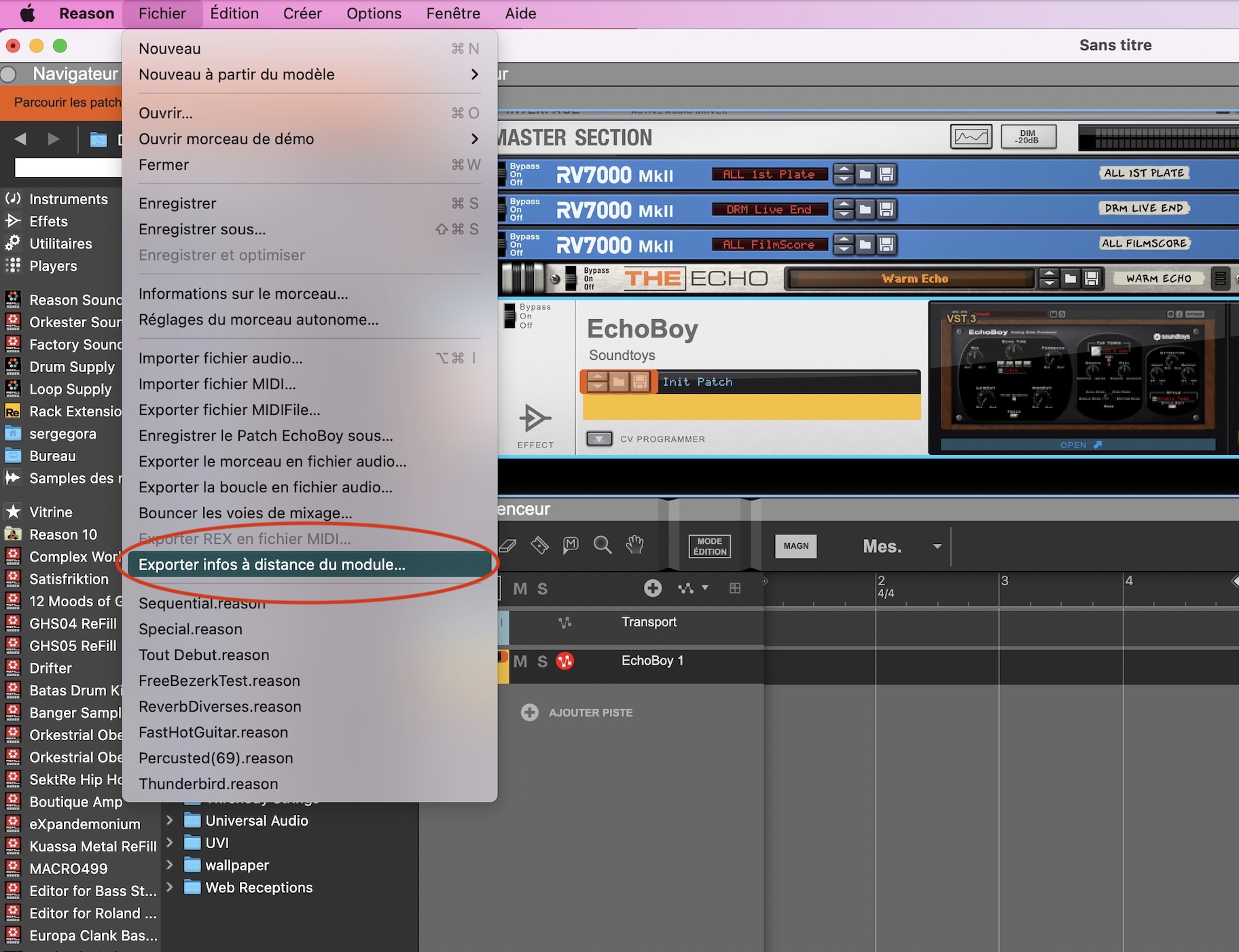The width and height of the screenshot is (1239, 952).
Task: Click Parcourir les patch button
Action: click(x=62, y=103)
